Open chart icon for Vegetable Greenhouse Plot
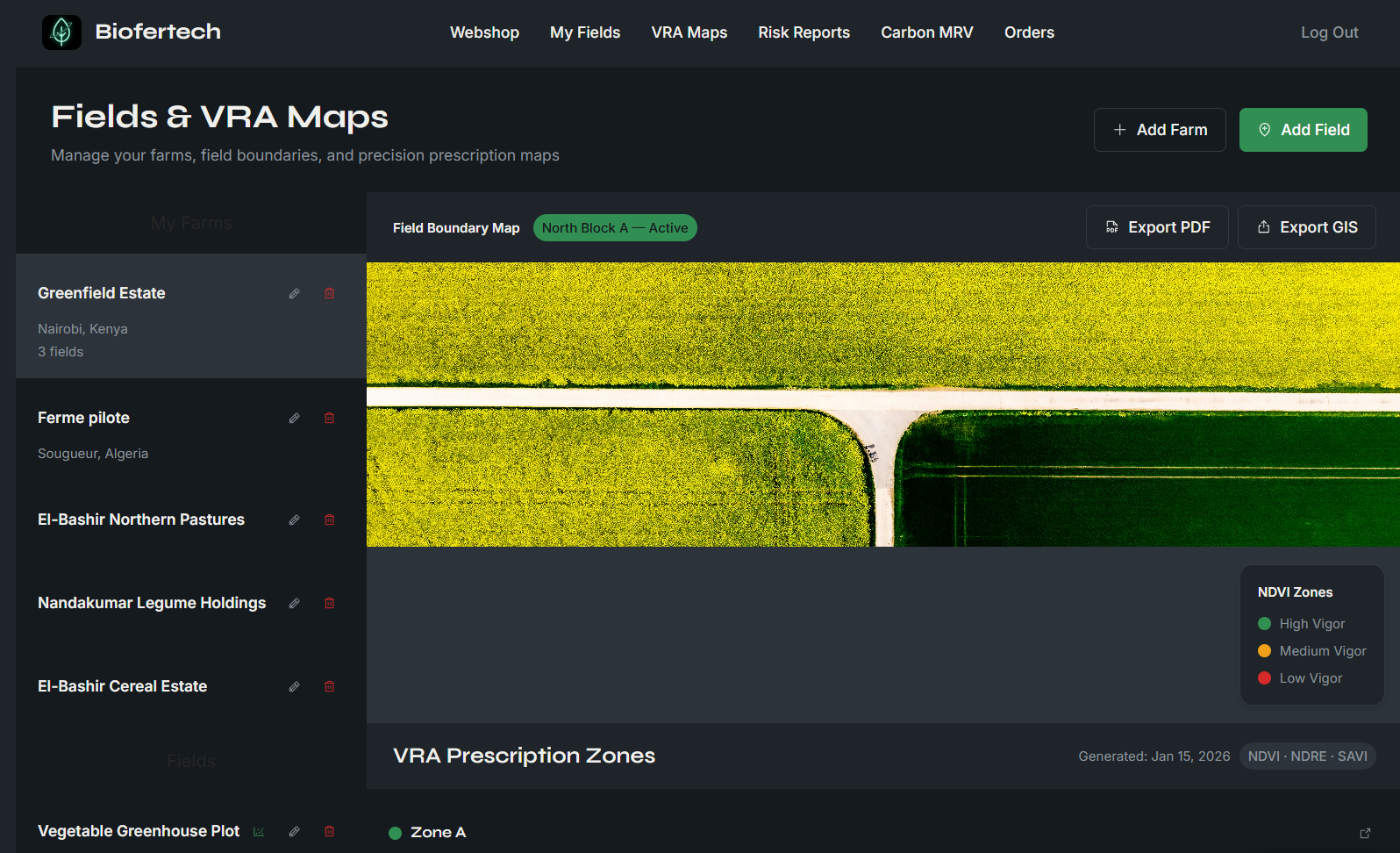This screenshot has width=1400, height=853. (x=259, y=832)
